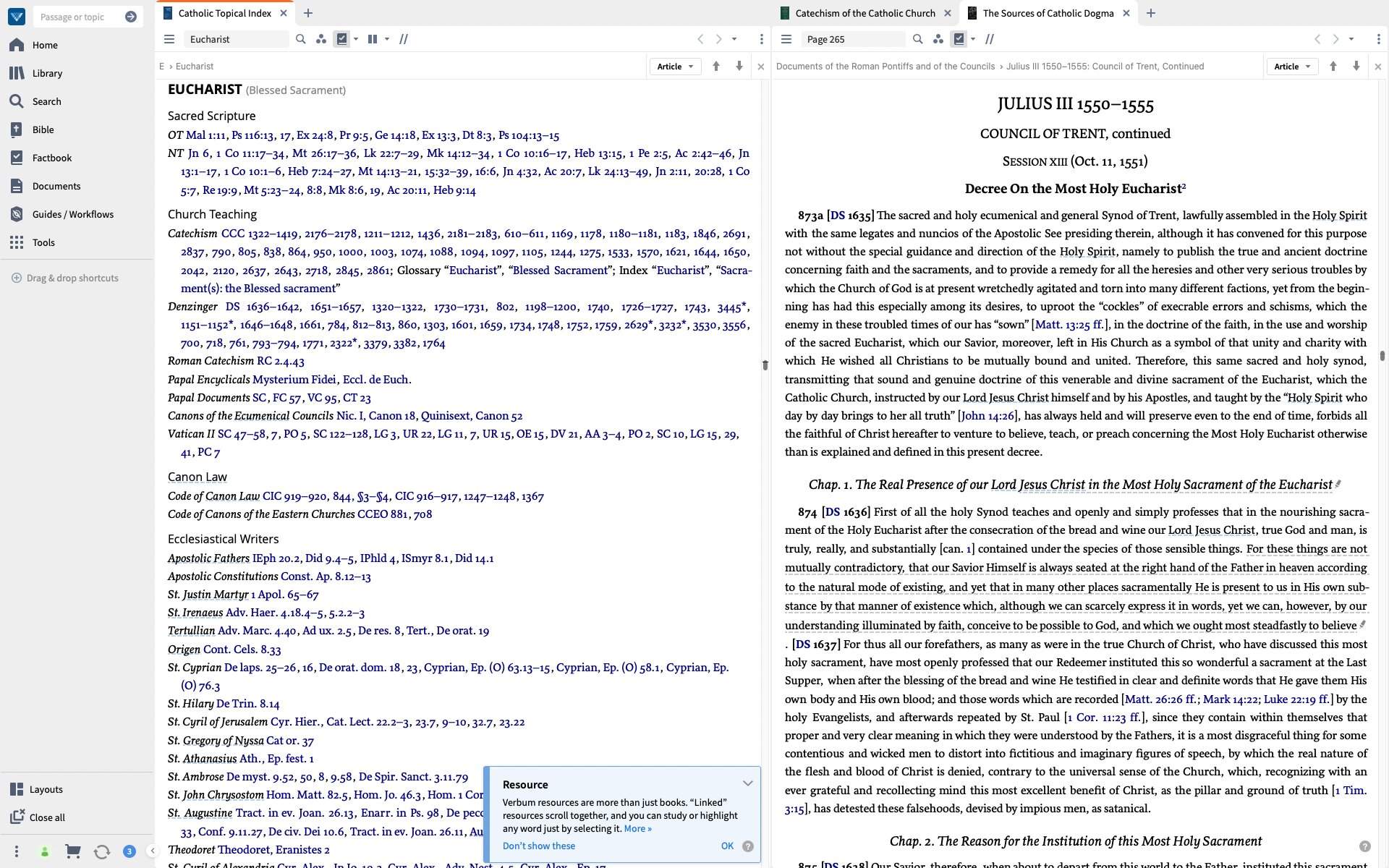
Task: Collapse the left sidebar with arrow
Action: [152, 851]
